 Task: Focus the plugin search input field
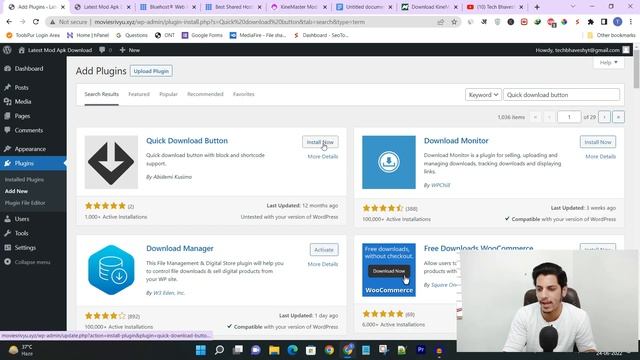pyautogui.click(x=561, y=95)
